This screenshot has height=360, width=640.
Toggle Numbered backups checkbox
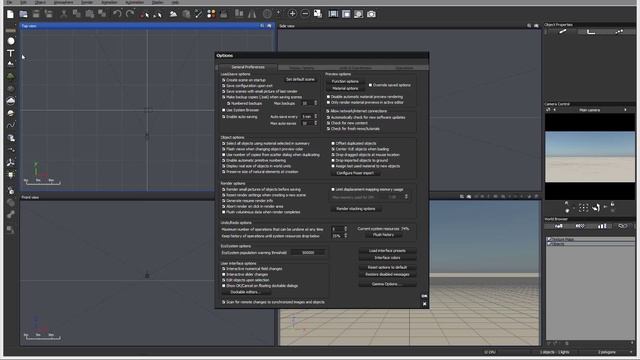(x=229, y=104)
